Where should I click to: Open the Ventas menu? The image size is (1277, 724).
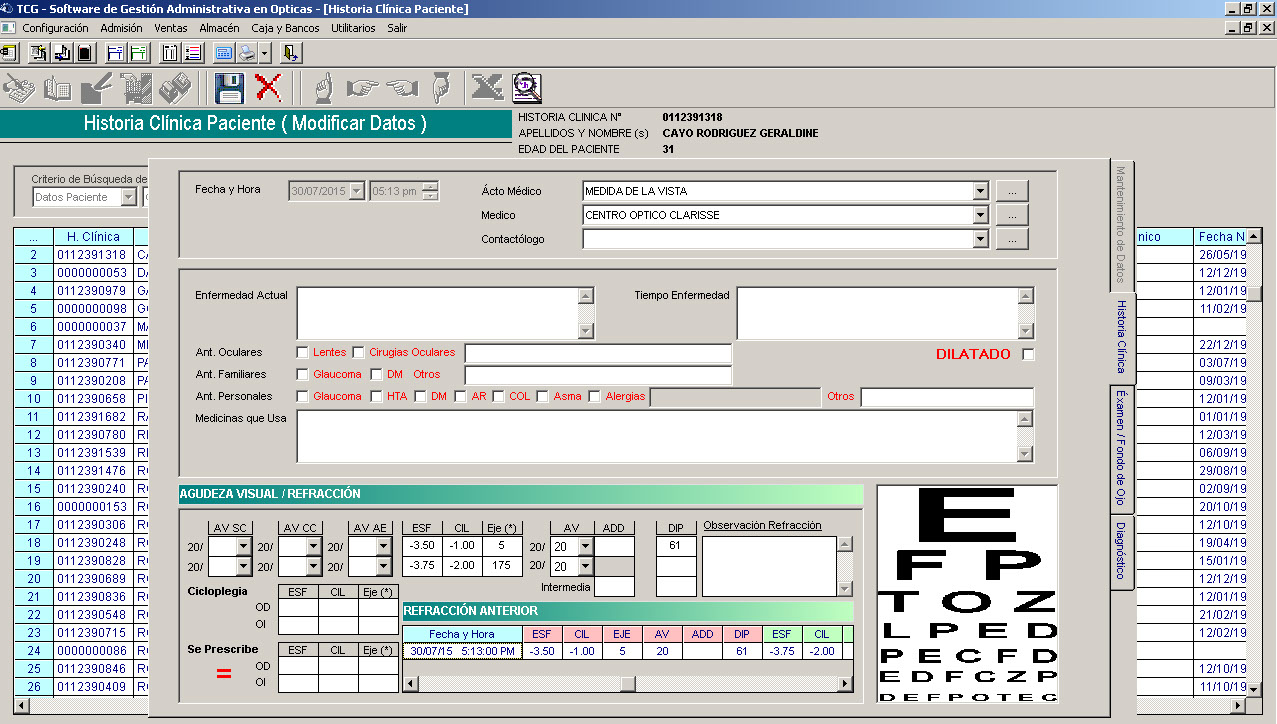pyautogui.click(x=171, y=28)
